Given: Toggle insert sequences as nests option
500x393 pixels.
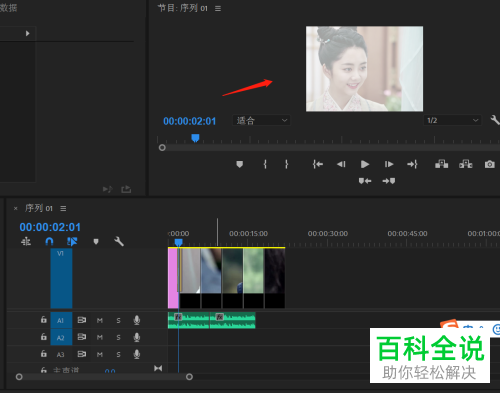Looking at the screenshot, I should [26, 241].
